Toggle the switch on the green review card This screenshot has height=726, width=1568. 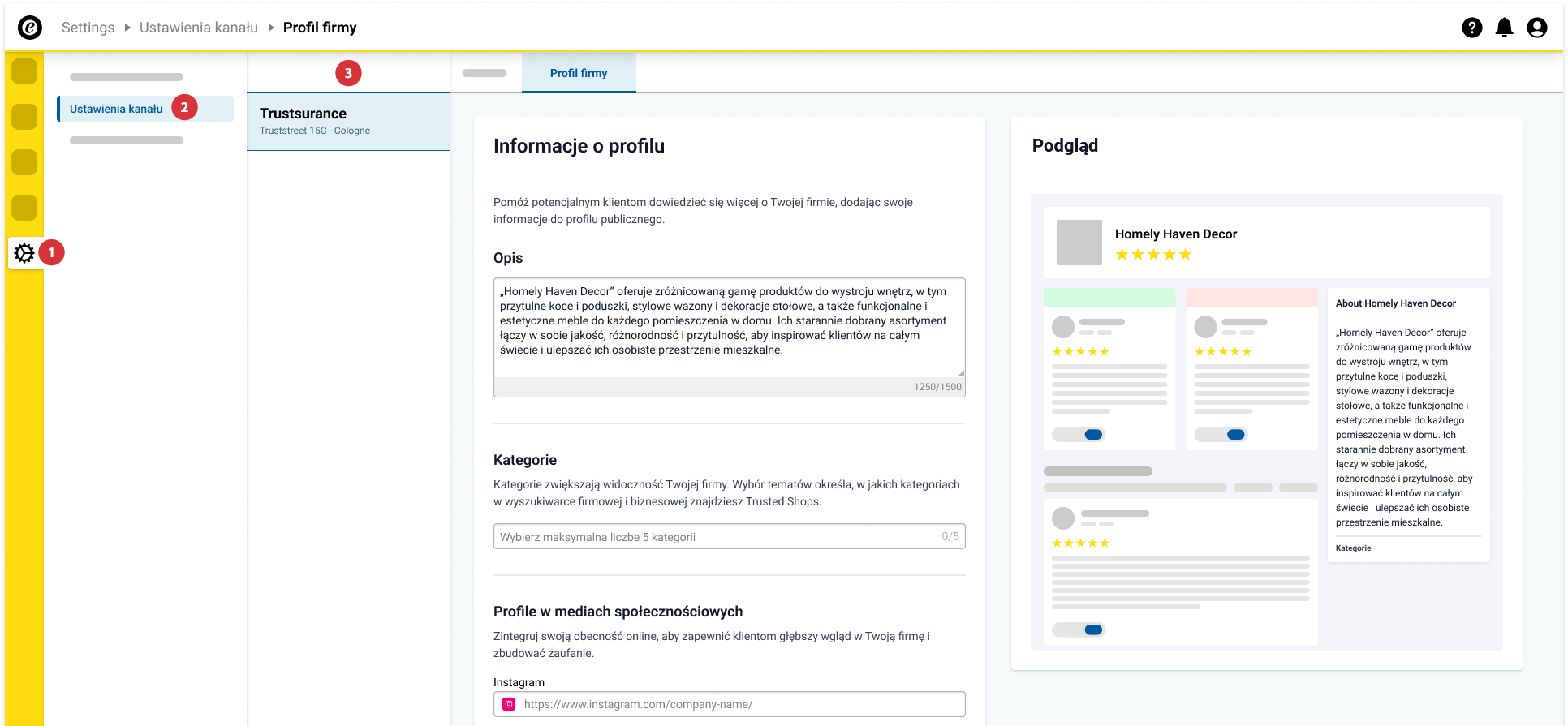tap(1079, 435)
